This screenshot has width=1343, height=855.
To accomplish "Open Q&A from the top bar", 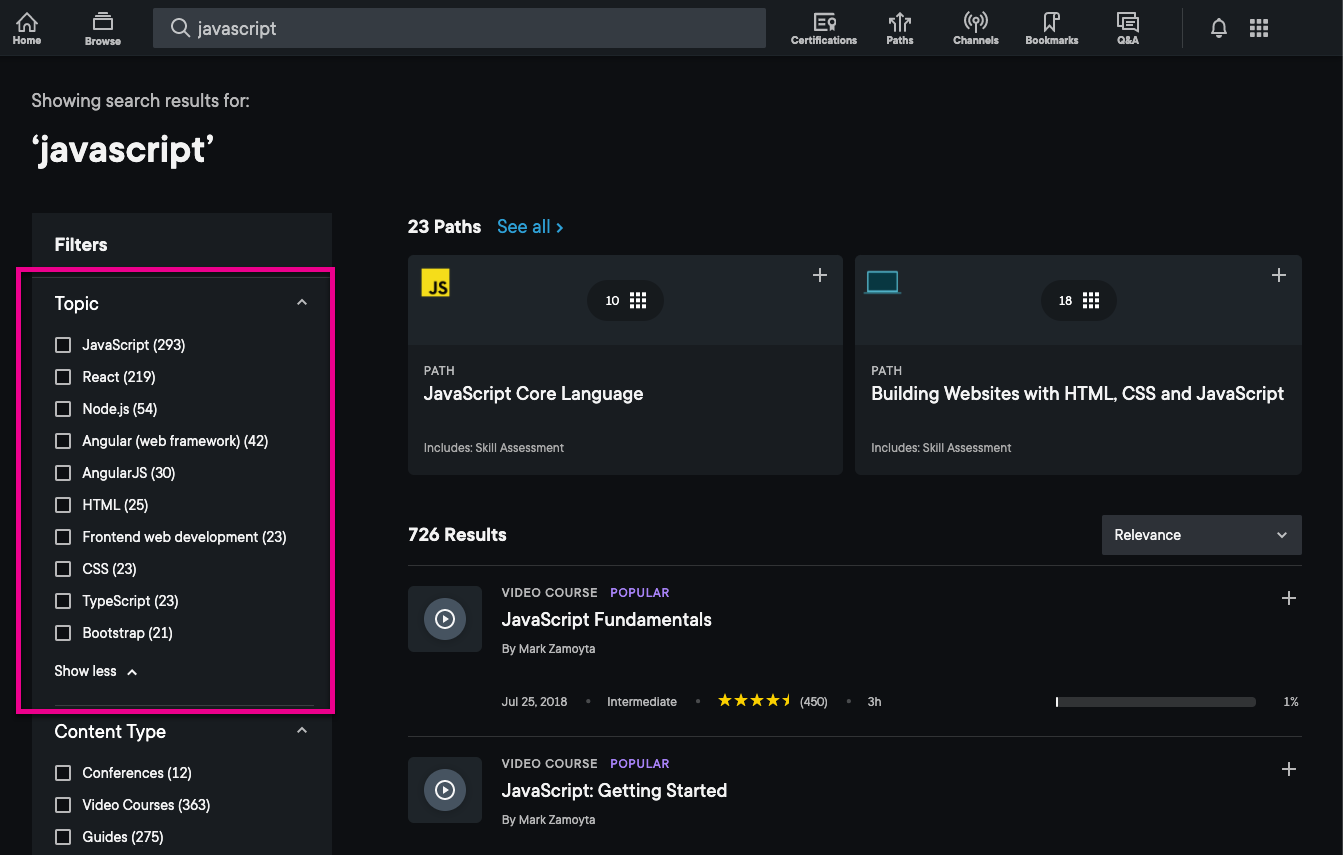I will [1128, 28].
